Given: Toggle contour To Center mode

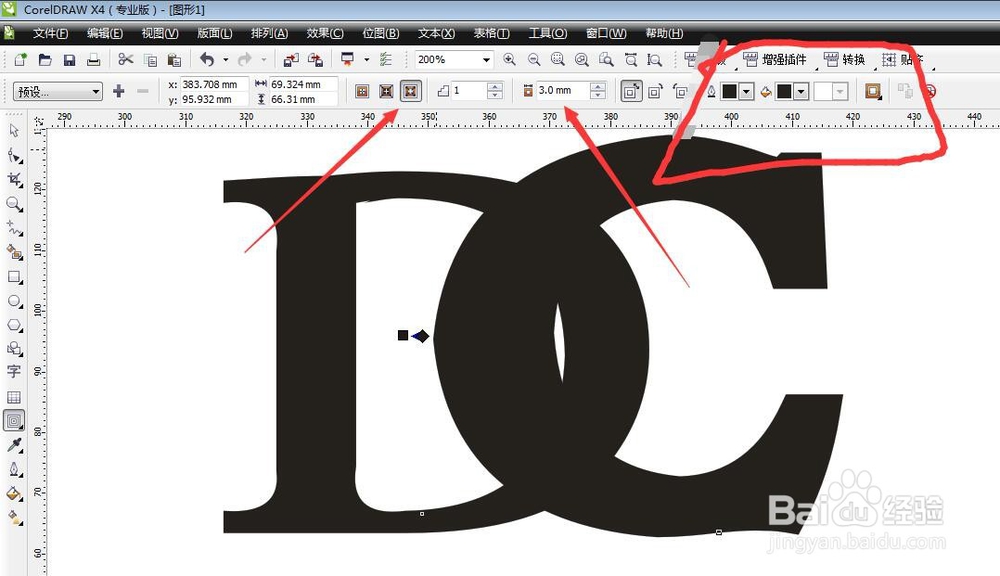Looking at the screenshot, I should [362, 91].
